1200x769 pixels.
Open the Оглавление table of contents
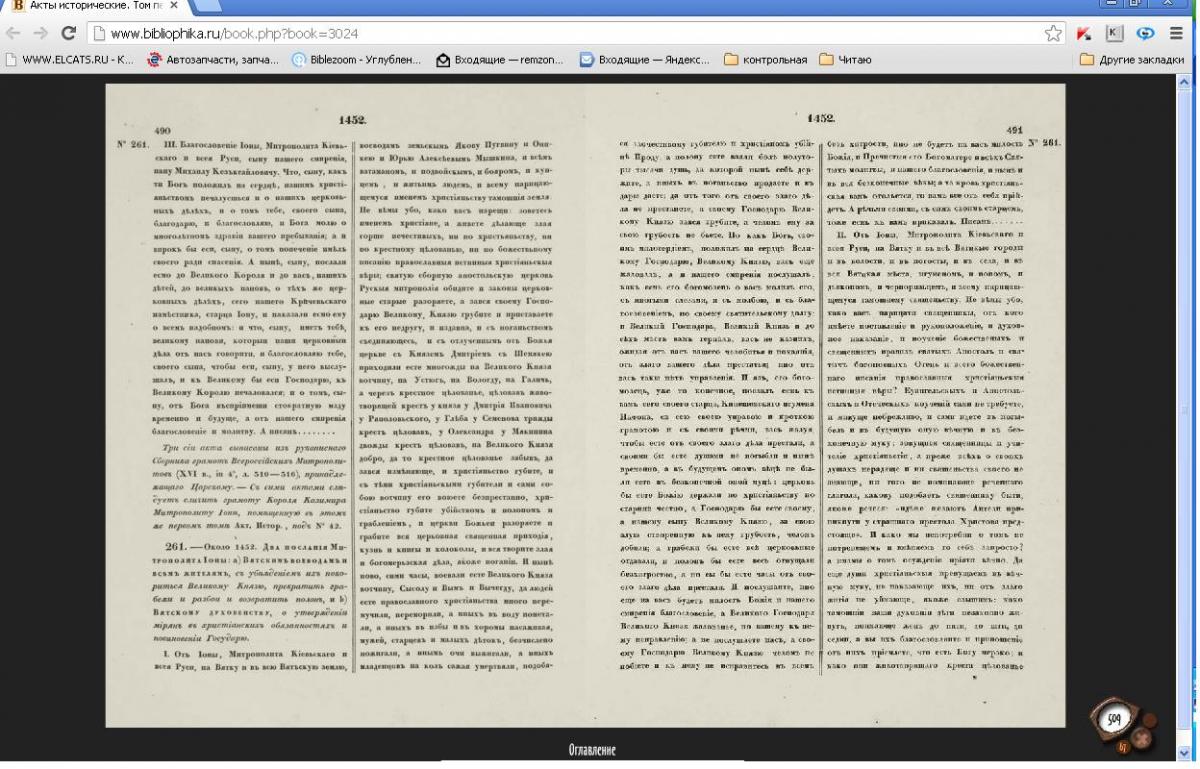(x=590, y=749)
